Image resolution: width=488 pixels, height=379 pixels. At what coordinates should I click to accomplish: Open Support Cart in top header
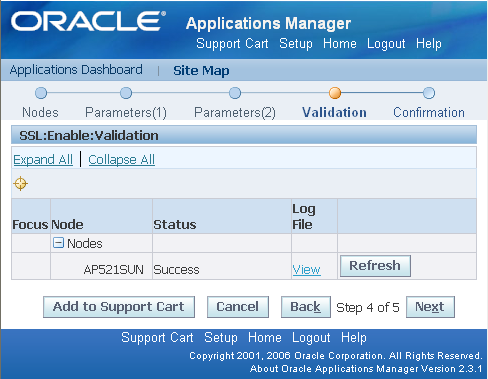coord(232,44)
